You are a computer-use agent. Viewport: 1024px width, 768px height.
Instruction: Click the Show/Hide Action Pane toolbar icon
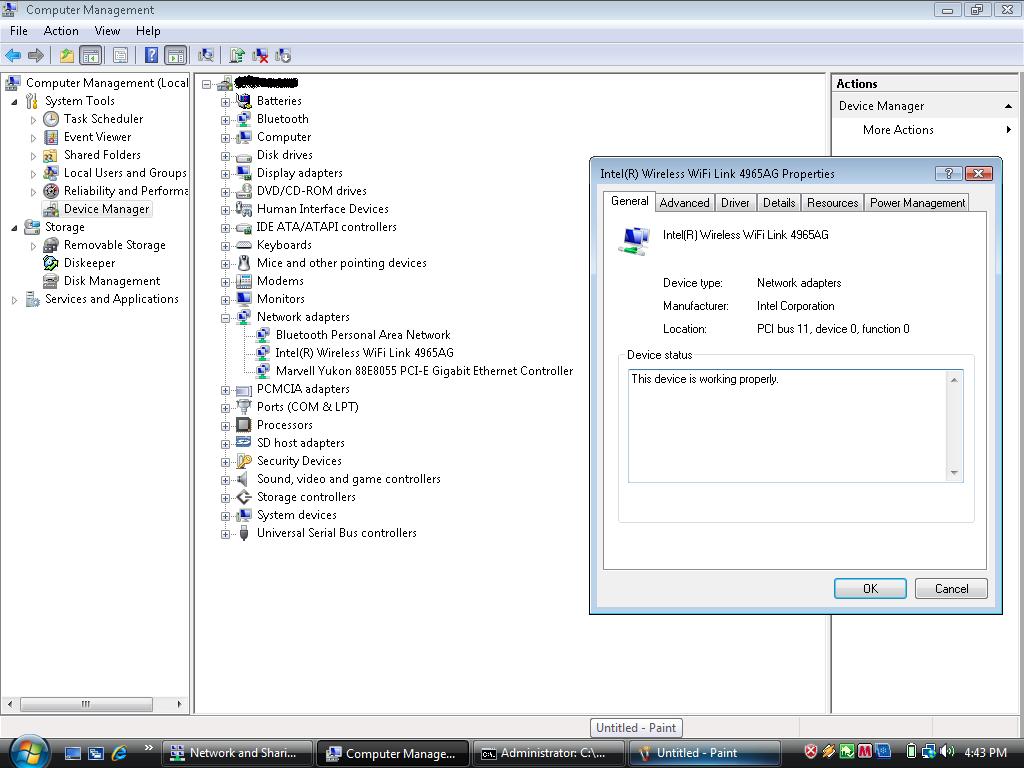tap(175, 56)
